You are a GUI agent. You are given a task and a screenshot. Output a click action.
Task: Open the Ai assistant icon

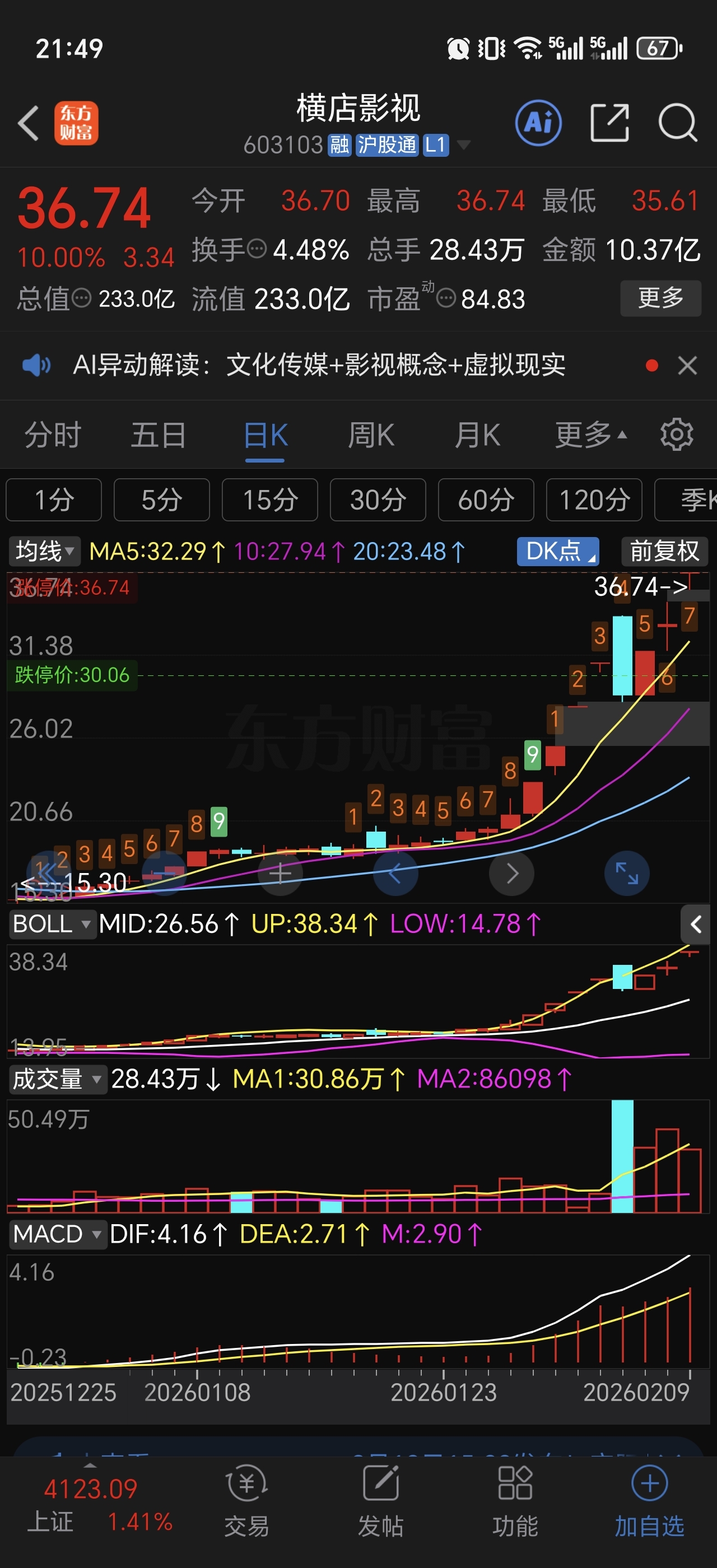point(539,123)
